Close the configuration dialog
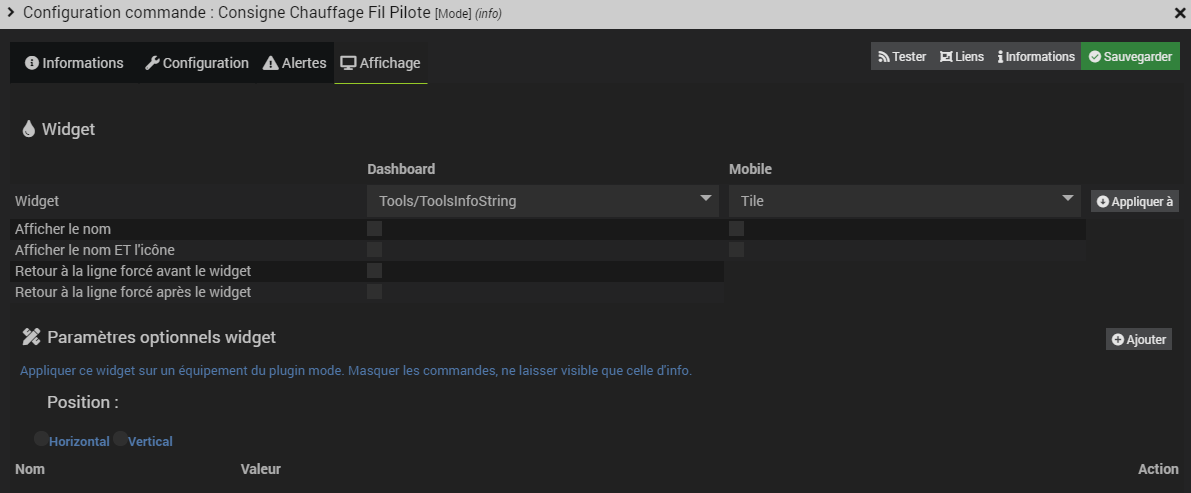Screen dimensions: 1191x493 tap(1179, 13)
